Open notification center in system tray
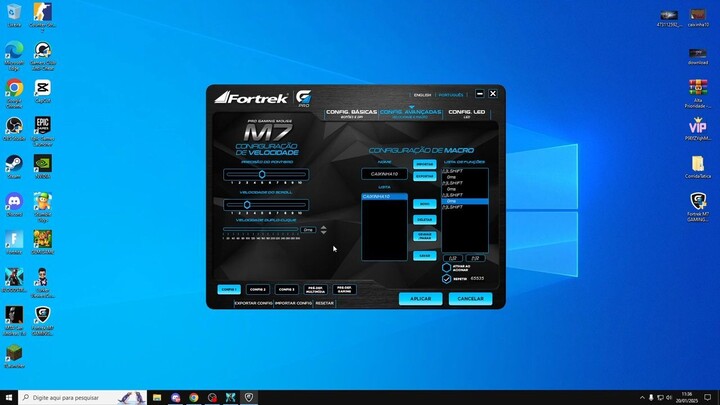This screenshot has width=720, height=405. (708, 398)
